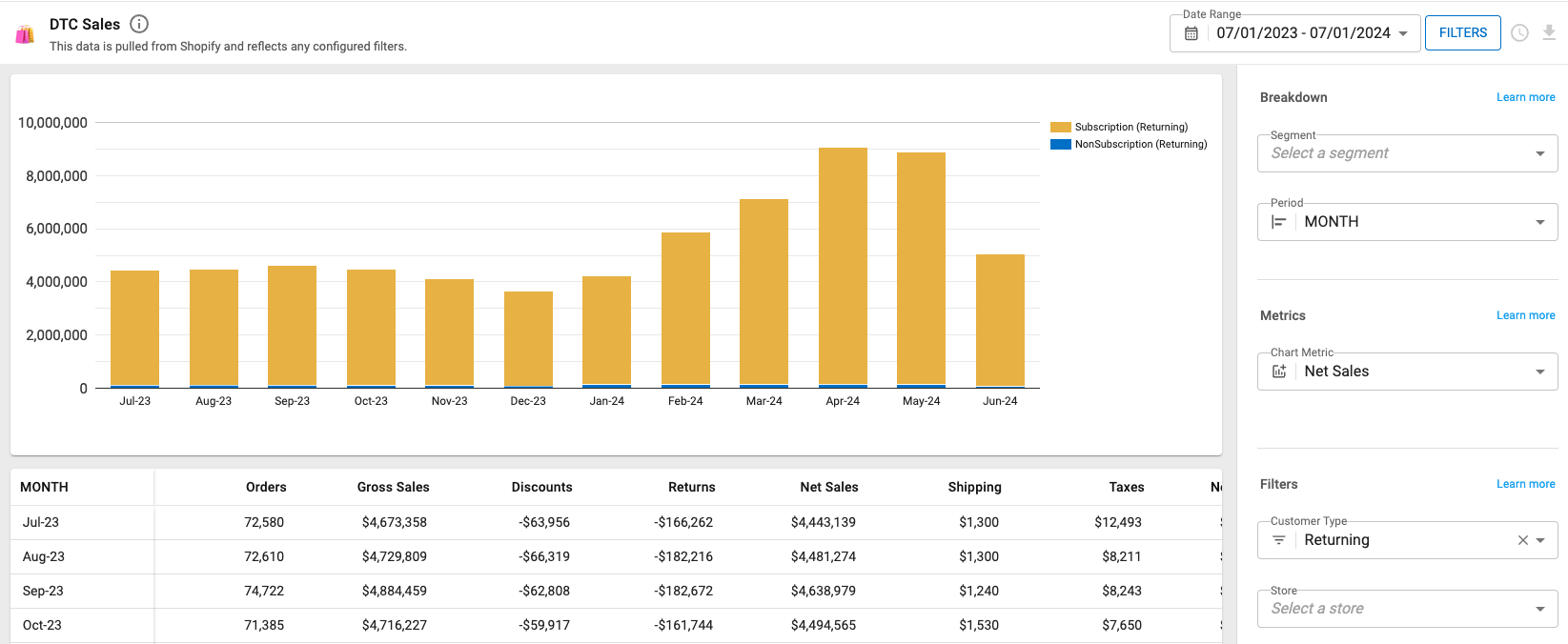Click the info icon next to DTC Sales
This screenshot has height=644, width=1568.
pos(139,24)
